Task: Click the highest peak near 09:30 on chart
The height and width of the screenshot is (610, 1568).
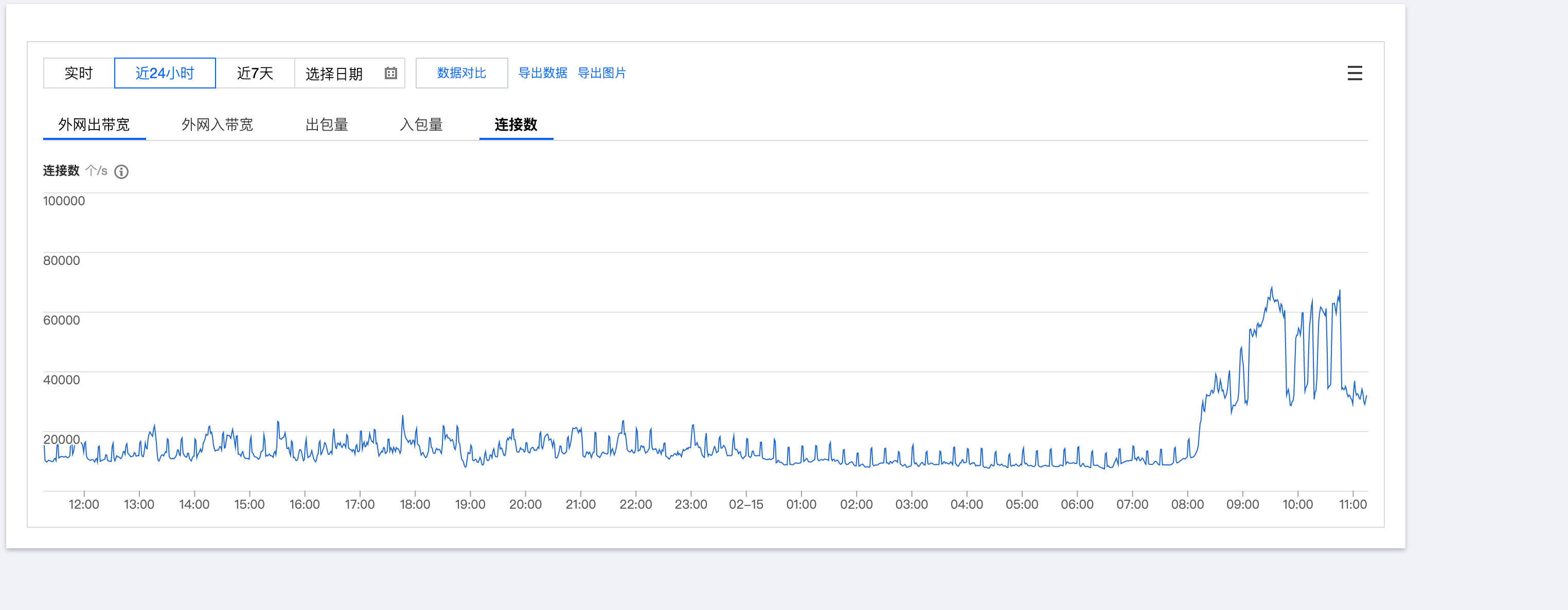Action: [x=1271, y=288]
